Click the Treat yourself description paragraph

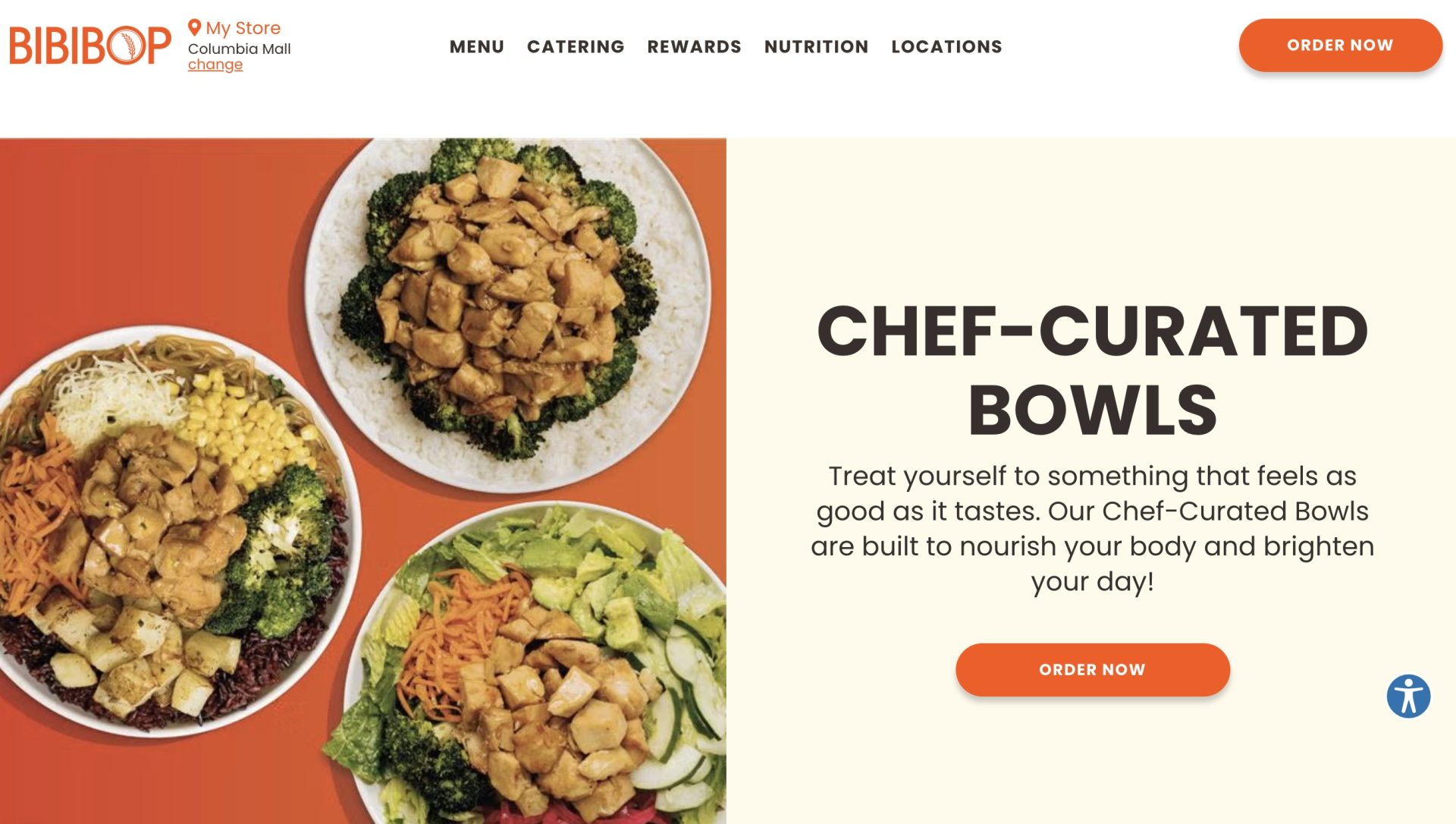pyautogui.click(x=1092, y=529)
